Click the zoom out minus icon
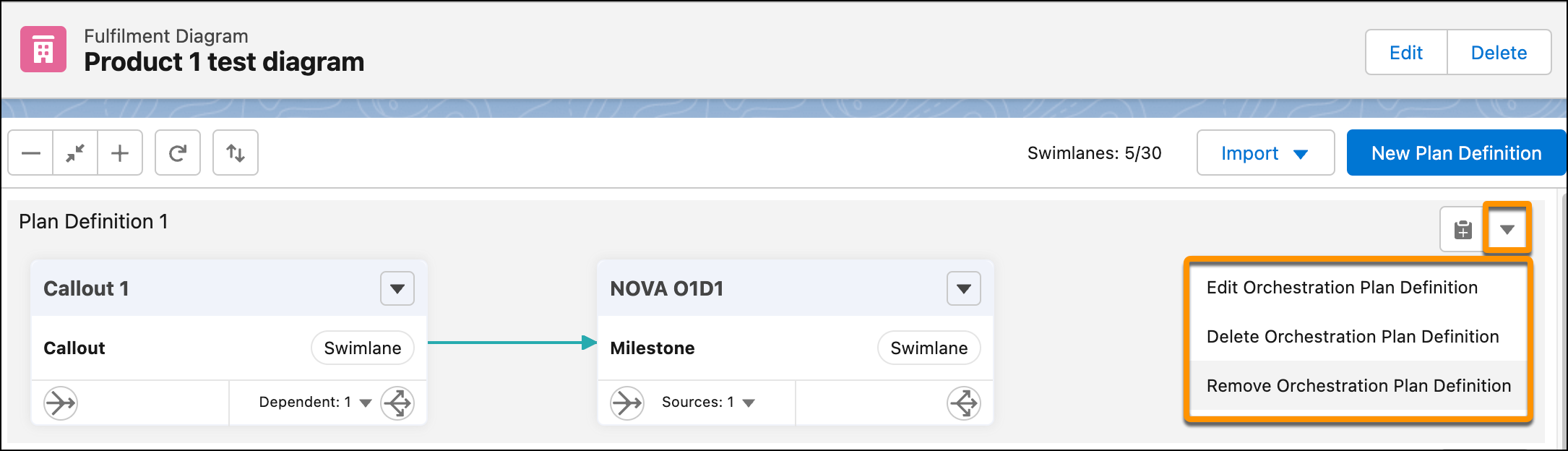The width and height of the screenshot is (1568, 451). click(x=31, y=153)
